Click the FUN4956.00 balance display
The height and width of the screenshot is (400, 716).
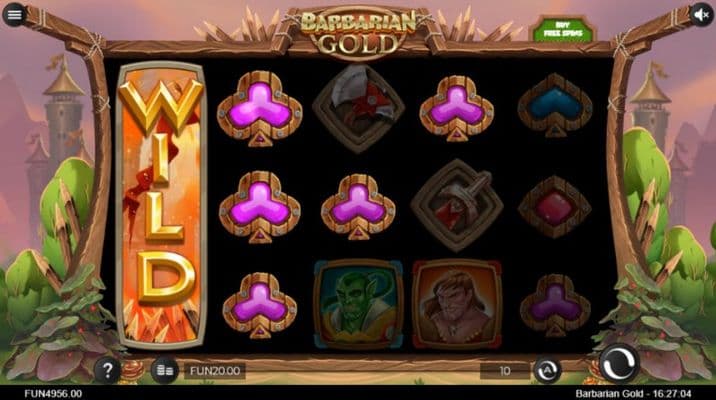[x=53, y=393]
